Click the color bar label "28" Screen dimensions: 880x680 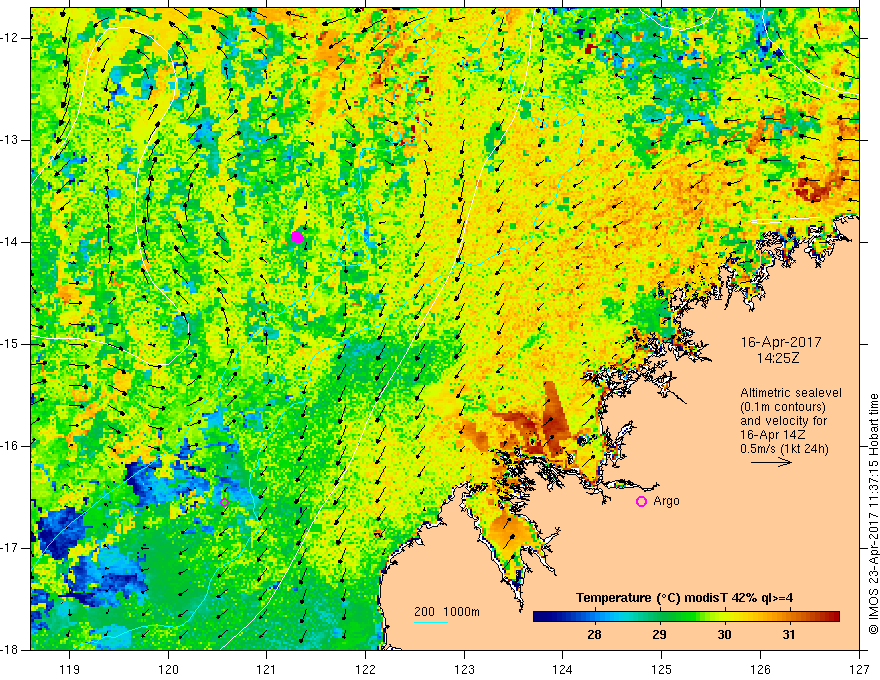[594, 635]
